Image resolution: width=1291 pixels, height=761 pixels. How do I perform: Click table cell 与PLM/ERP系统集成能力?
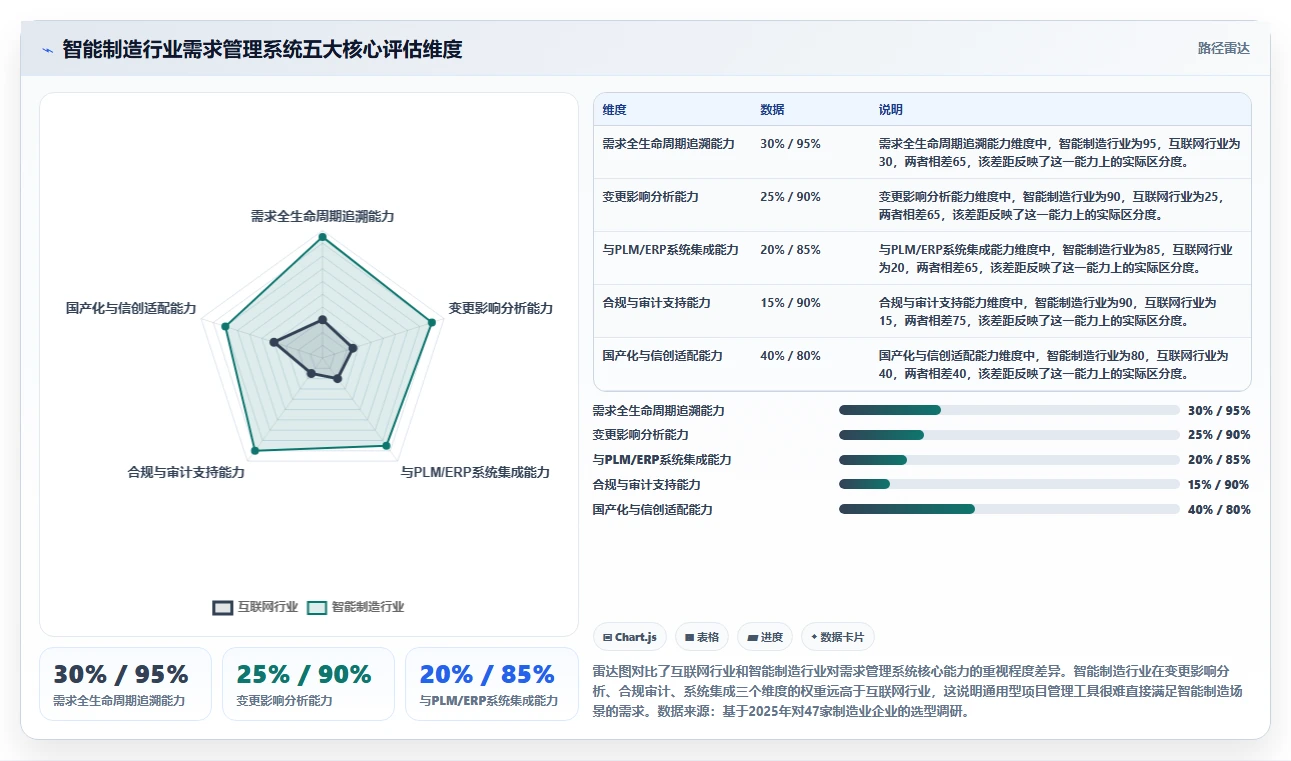(x=670, y=250)
